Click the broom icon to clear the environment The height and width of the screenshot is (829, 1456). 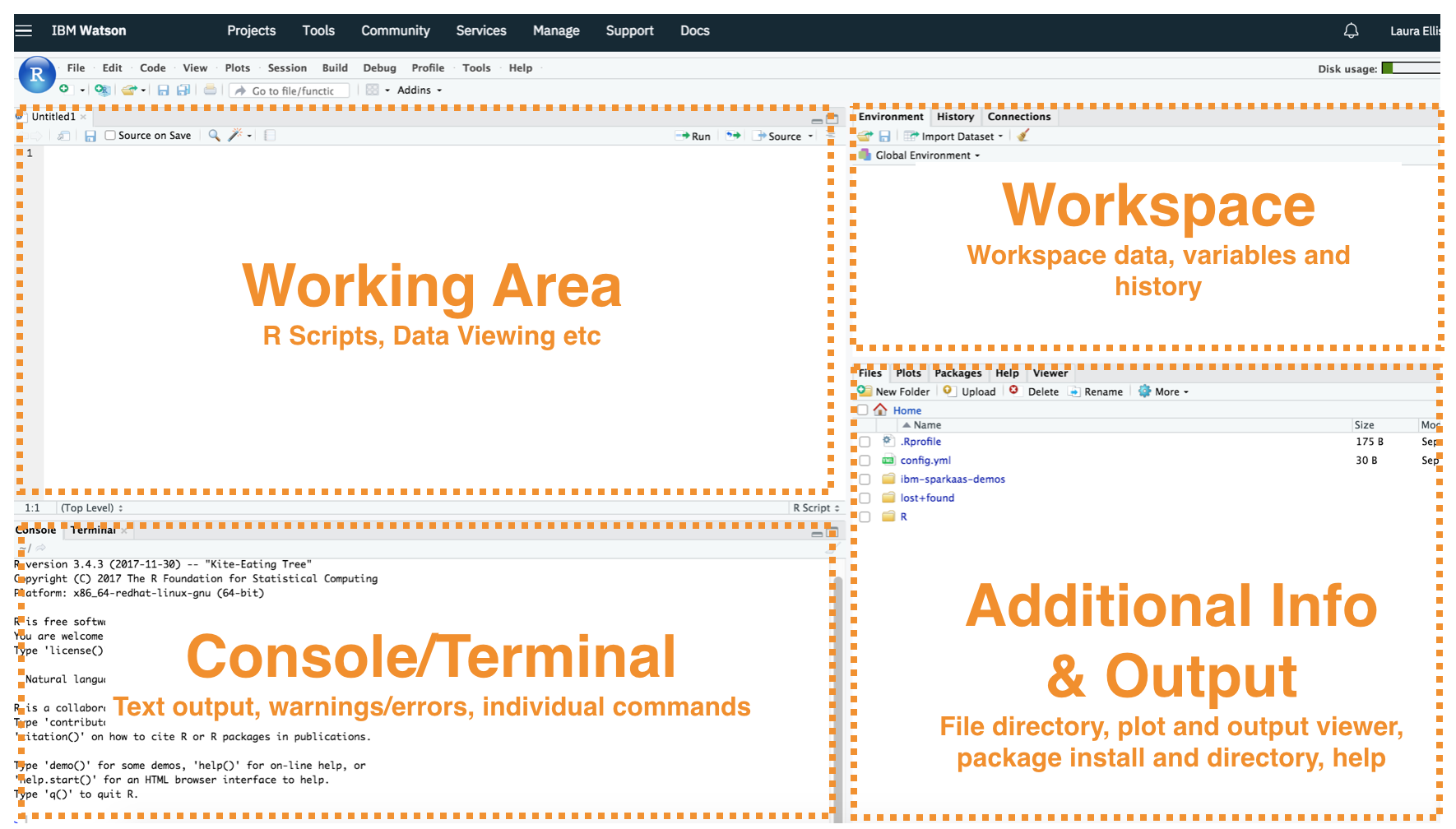point(1022,136)
